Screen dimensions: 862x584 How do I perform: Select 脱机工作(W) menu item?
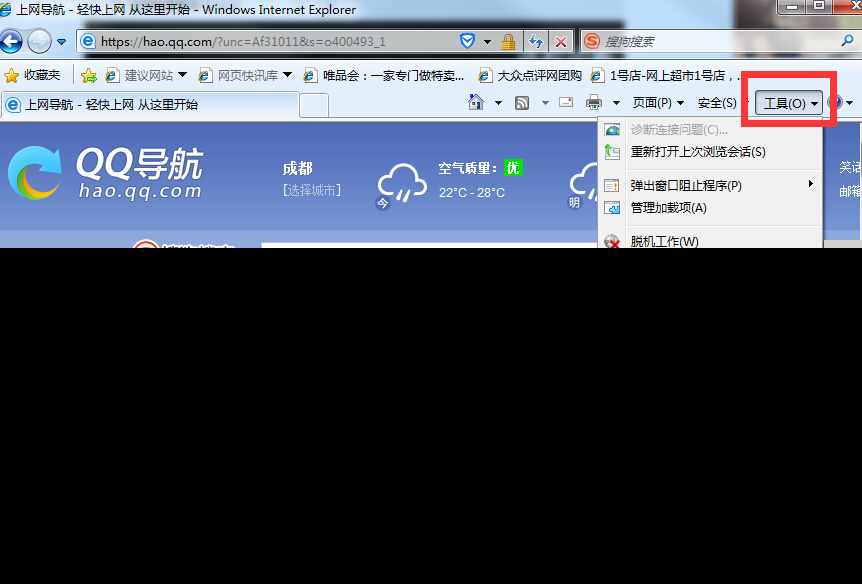pyautogui.click(x=710, y=241)
